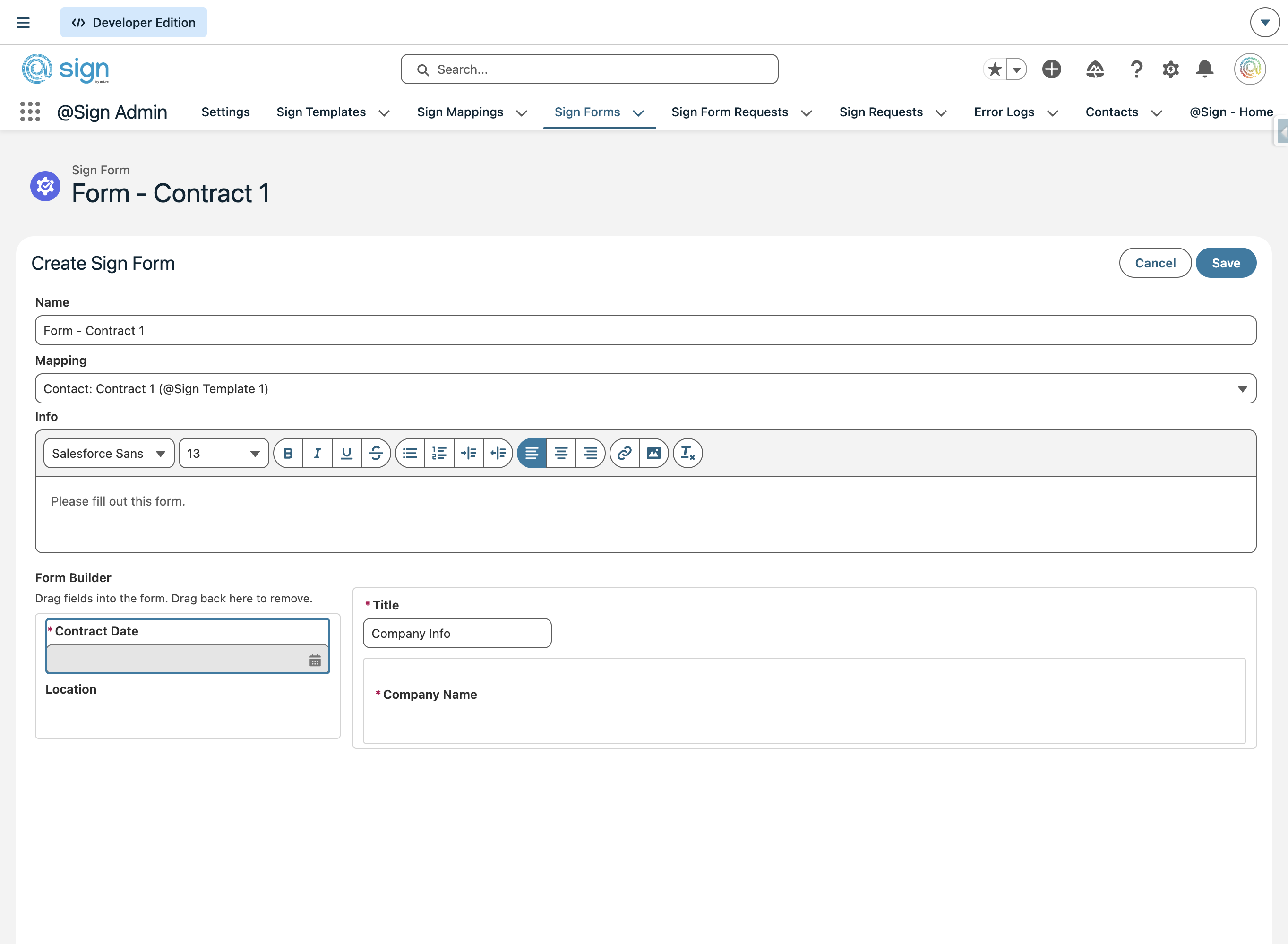This screenshot has height=944, width=1288.
Task: Remove text formatting
Action: pyautogui.click(x=687, y=453)
